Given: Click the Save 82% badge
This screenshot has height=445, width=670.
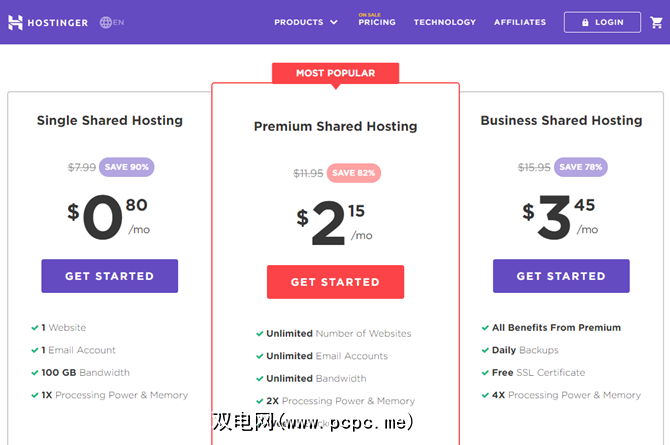Looking at the screenshot, I should (353, 173).
